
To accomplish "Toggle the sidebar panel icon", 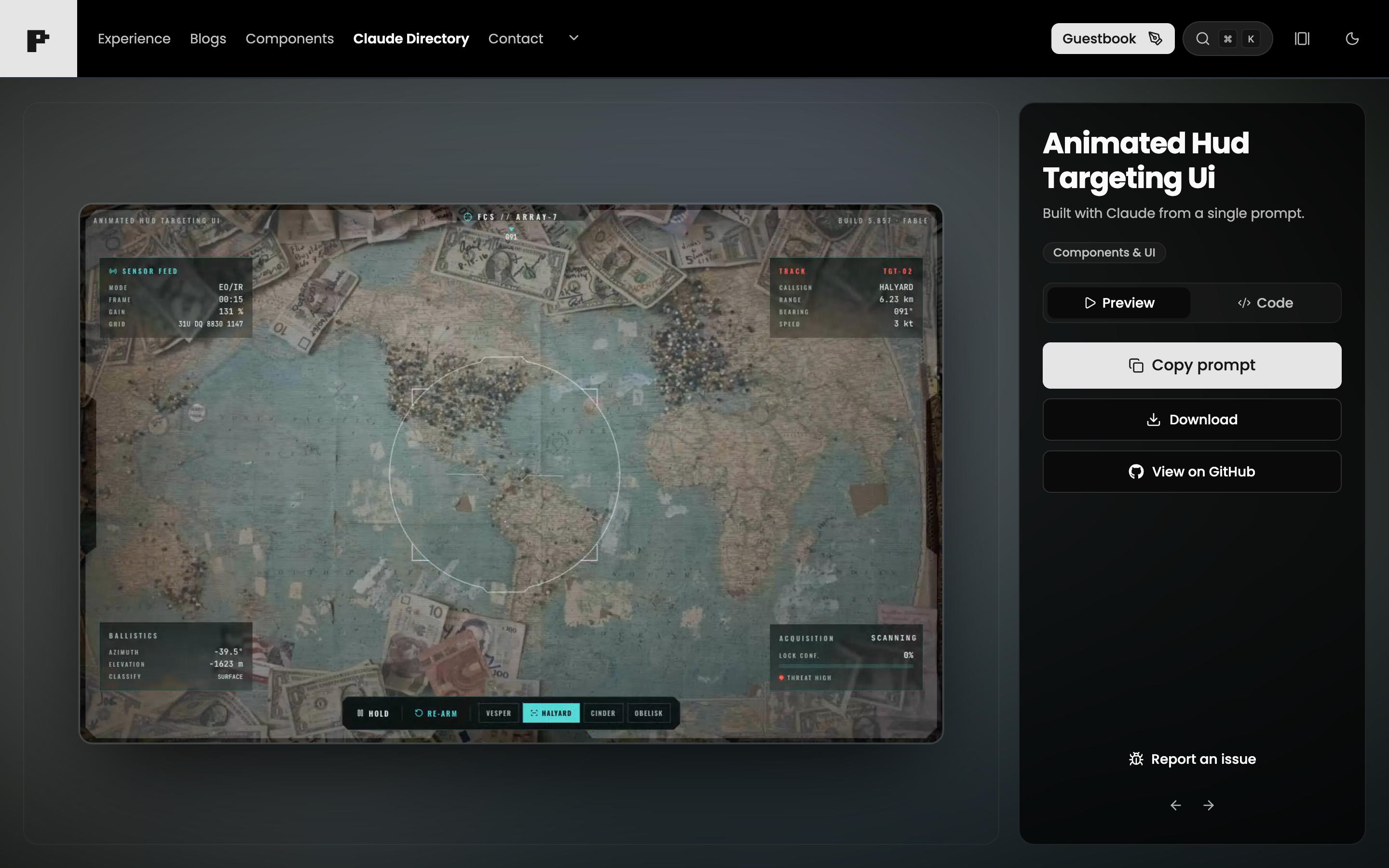I will 1302,39.
